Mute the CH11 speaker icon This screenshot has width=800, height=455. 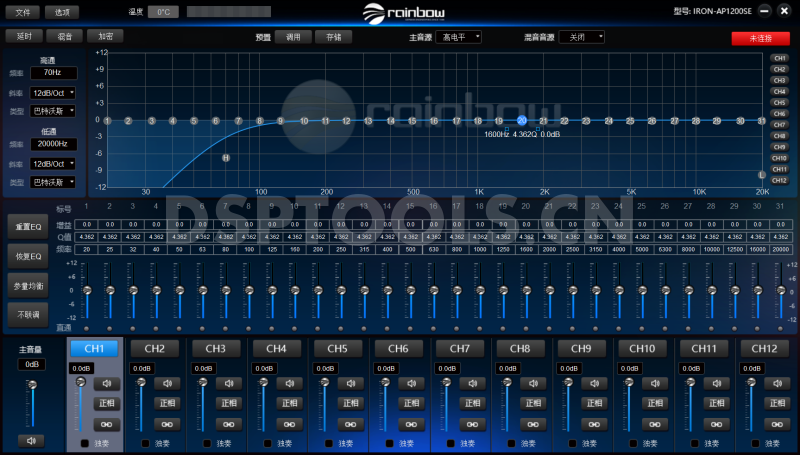coord(716,384)
